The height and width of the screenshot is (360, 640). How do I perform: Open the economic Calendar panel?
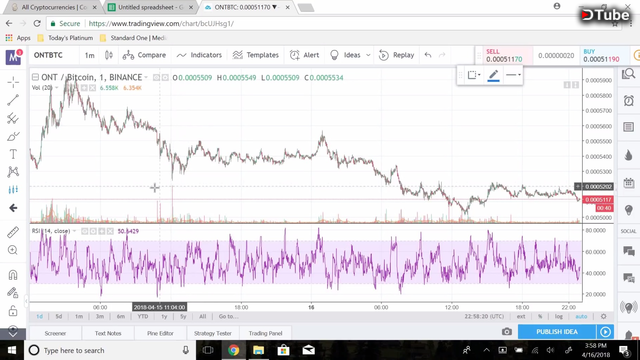tap(629, 182)
